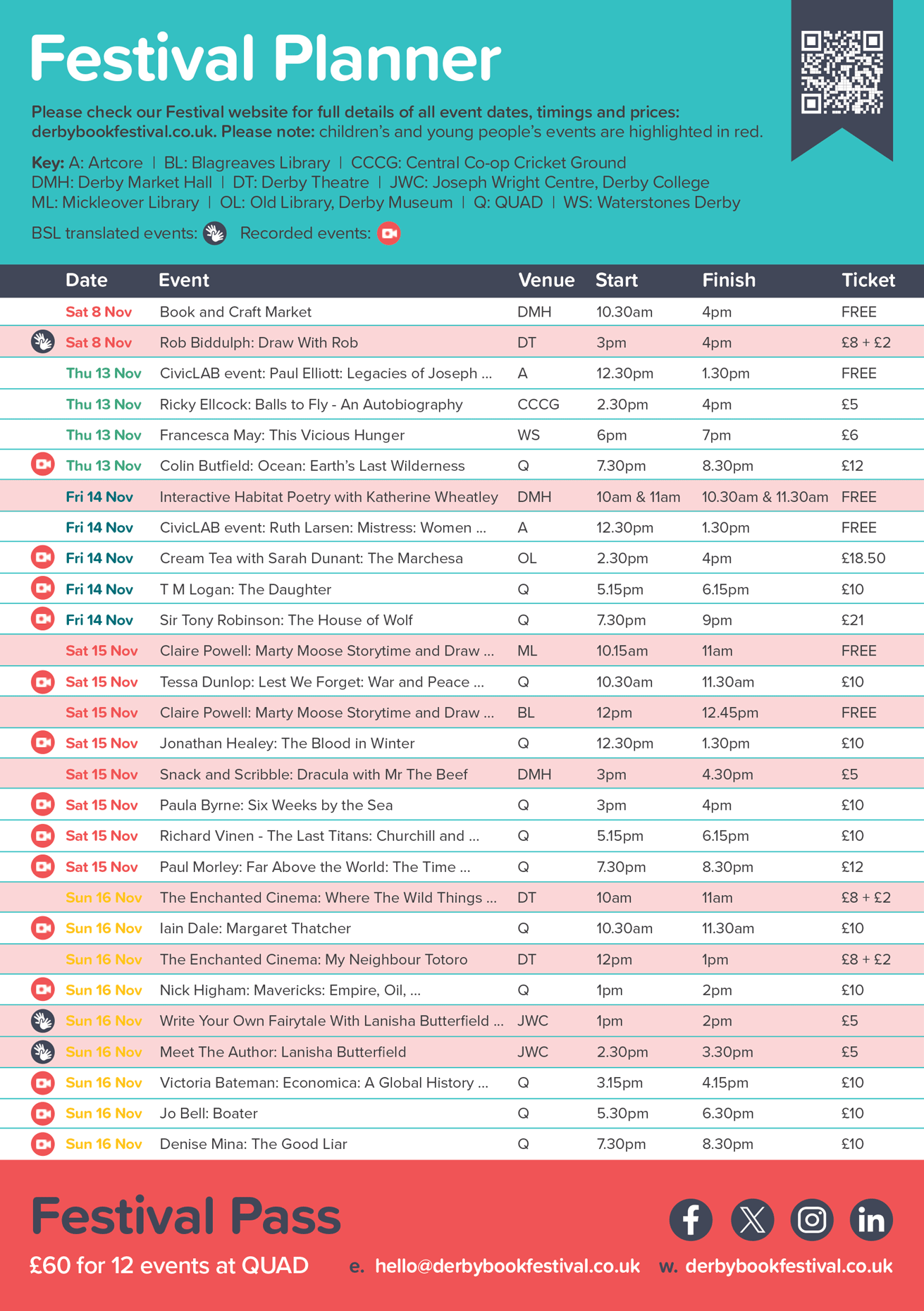Click recorded icon beside Paul Morley event
924x1311 pixels.
43,866
